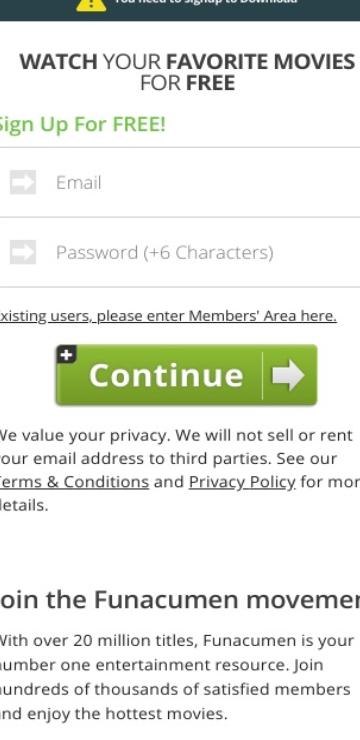Click the arrow icon beside Password

click(23, 252)
